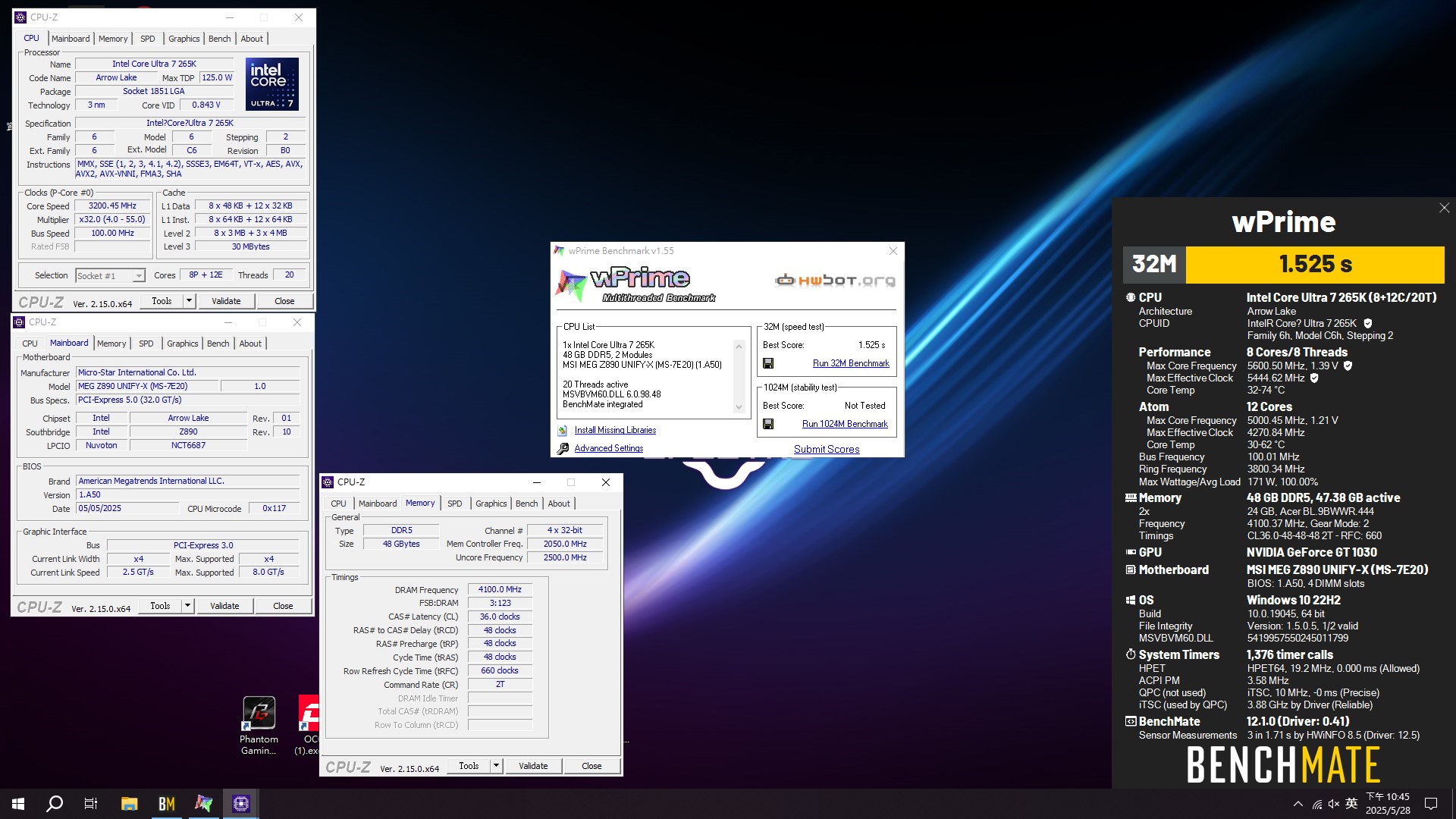Run 32M Benchmark link
1456x819 pixels.
[851, 363]
